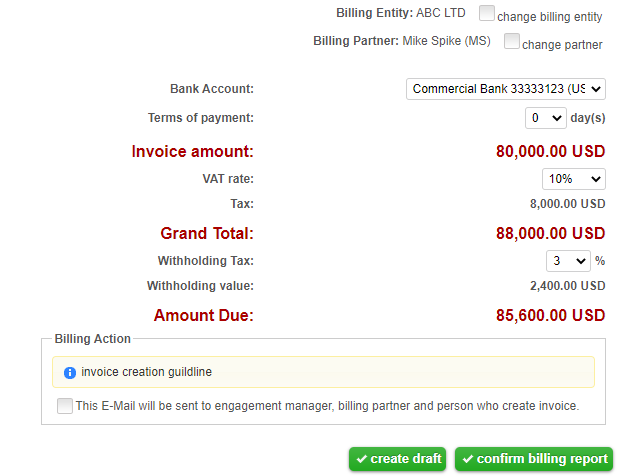Click the Grand Total value 88,000.00 USD
The height and width of the screenshot is (476, 631).
550,234
